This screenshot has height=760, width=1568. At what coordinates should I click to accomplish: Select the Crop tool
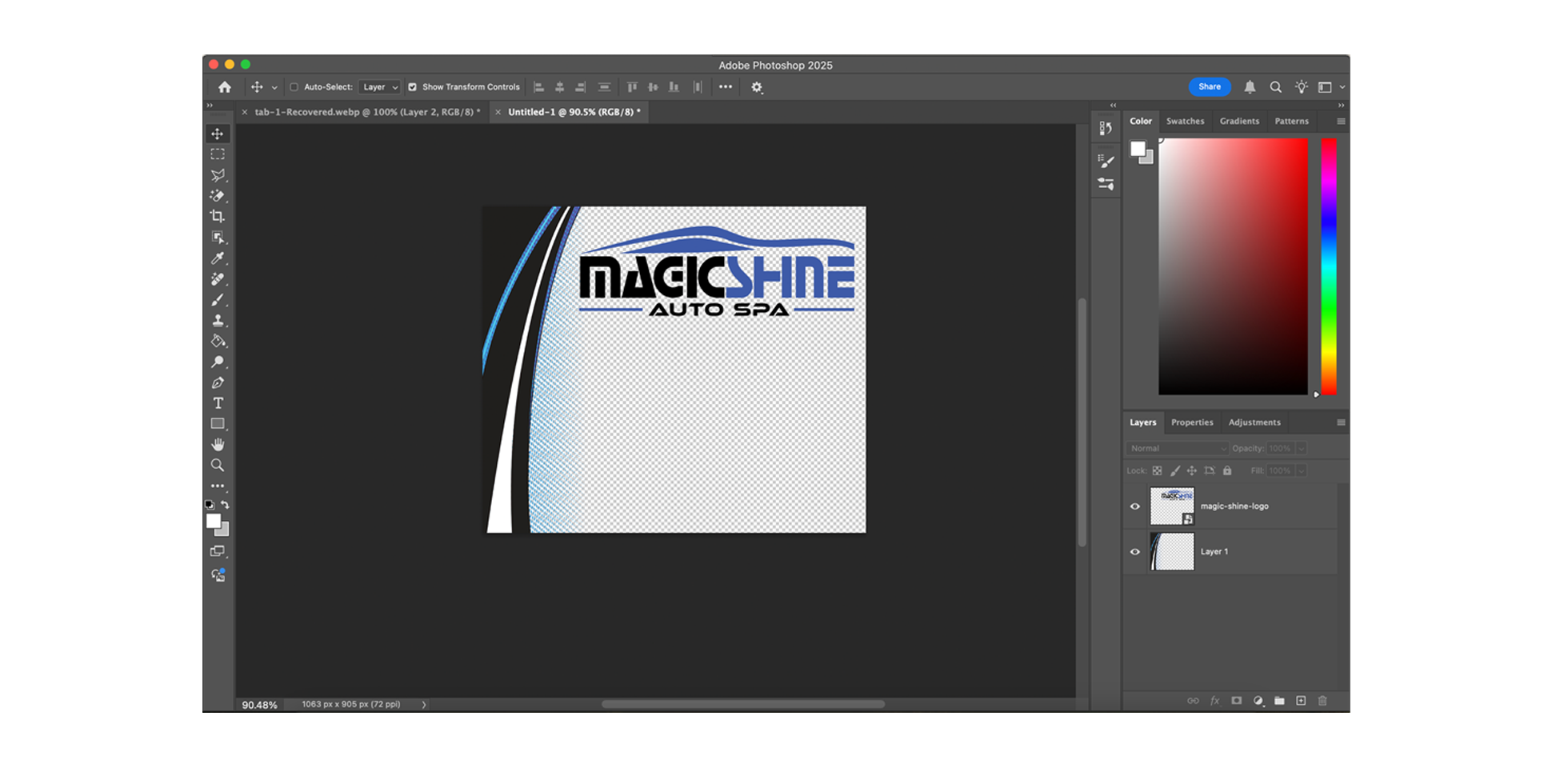coord(218,217)
